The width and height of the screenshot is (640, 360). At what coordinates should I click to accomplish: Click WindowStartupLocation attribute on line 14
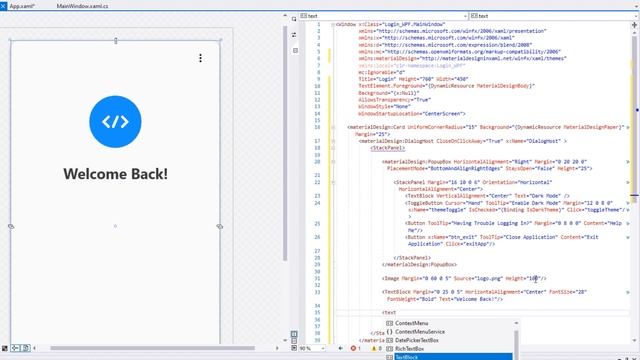coord(412,113)
